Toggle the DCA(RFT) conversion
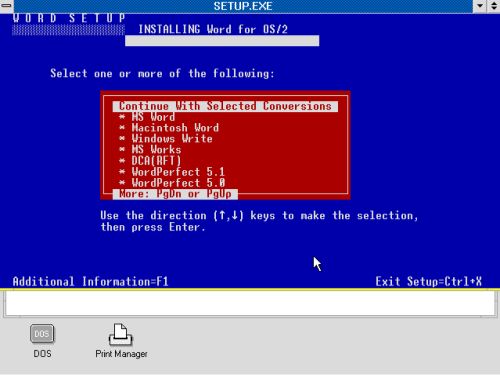Viewport: 500px width, 375px height. pos(150,161)
